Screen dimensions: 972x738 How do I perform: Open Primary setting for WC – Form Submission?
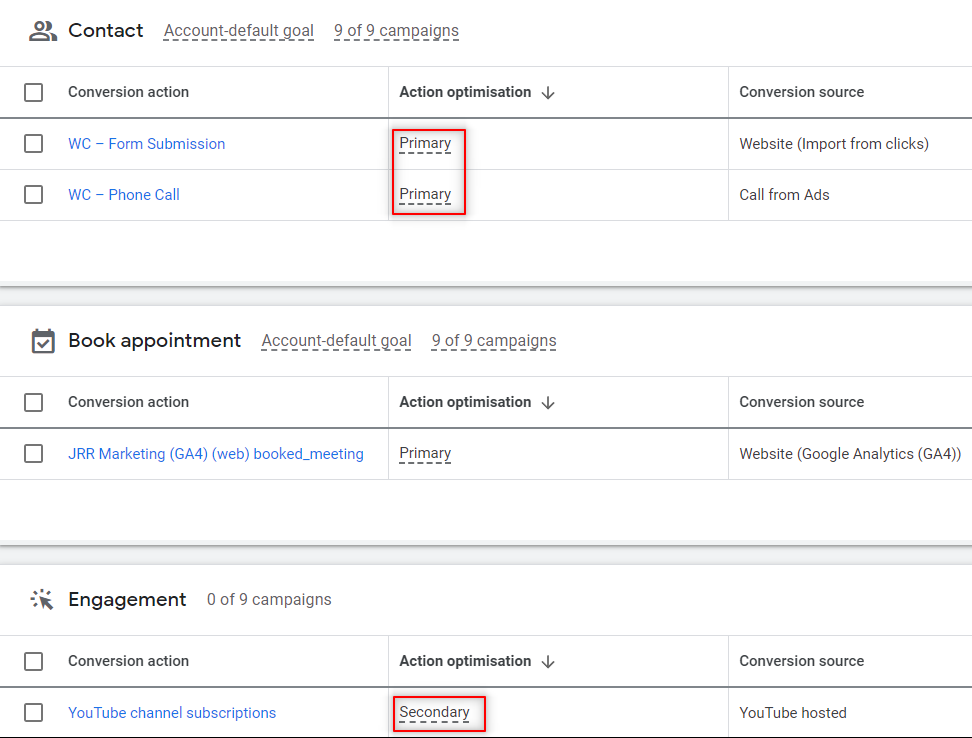425,144
